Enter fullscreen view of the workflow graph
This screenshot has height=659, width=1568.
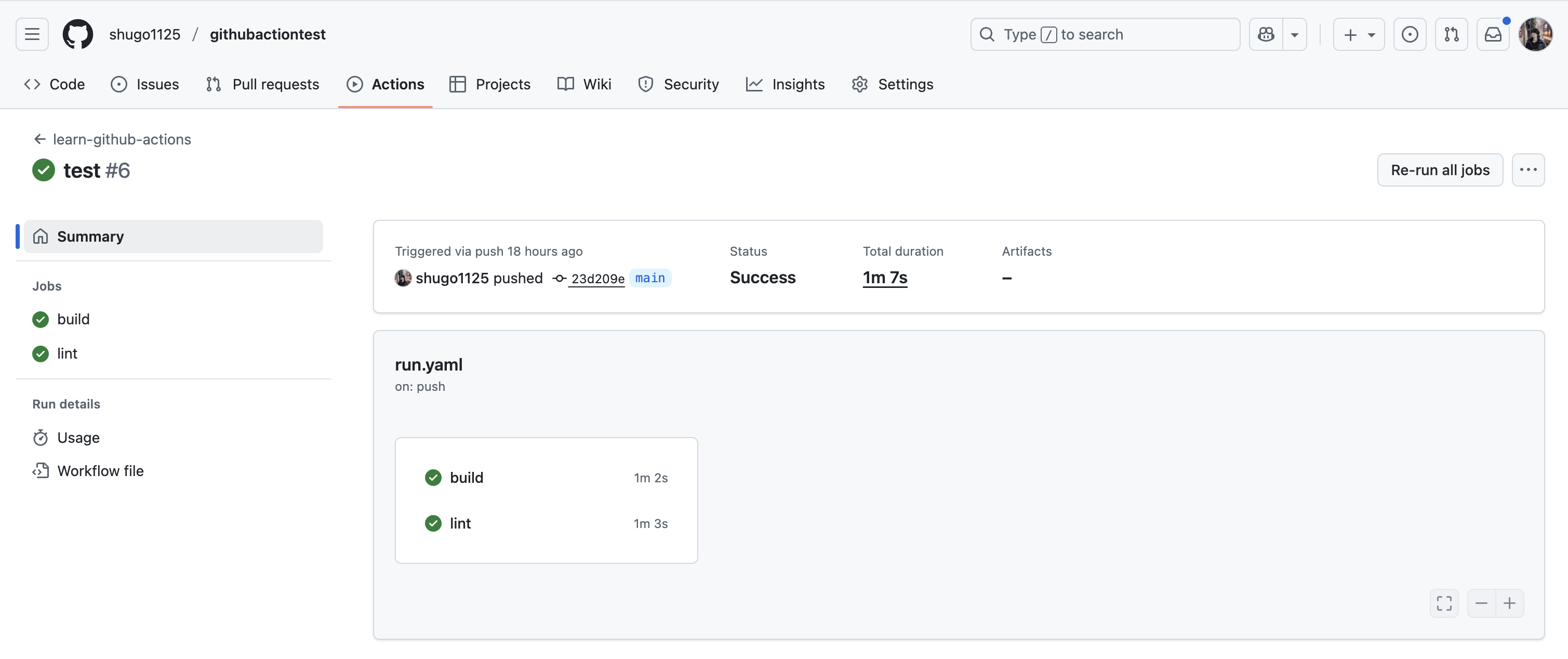click(x=1443, y=603)
